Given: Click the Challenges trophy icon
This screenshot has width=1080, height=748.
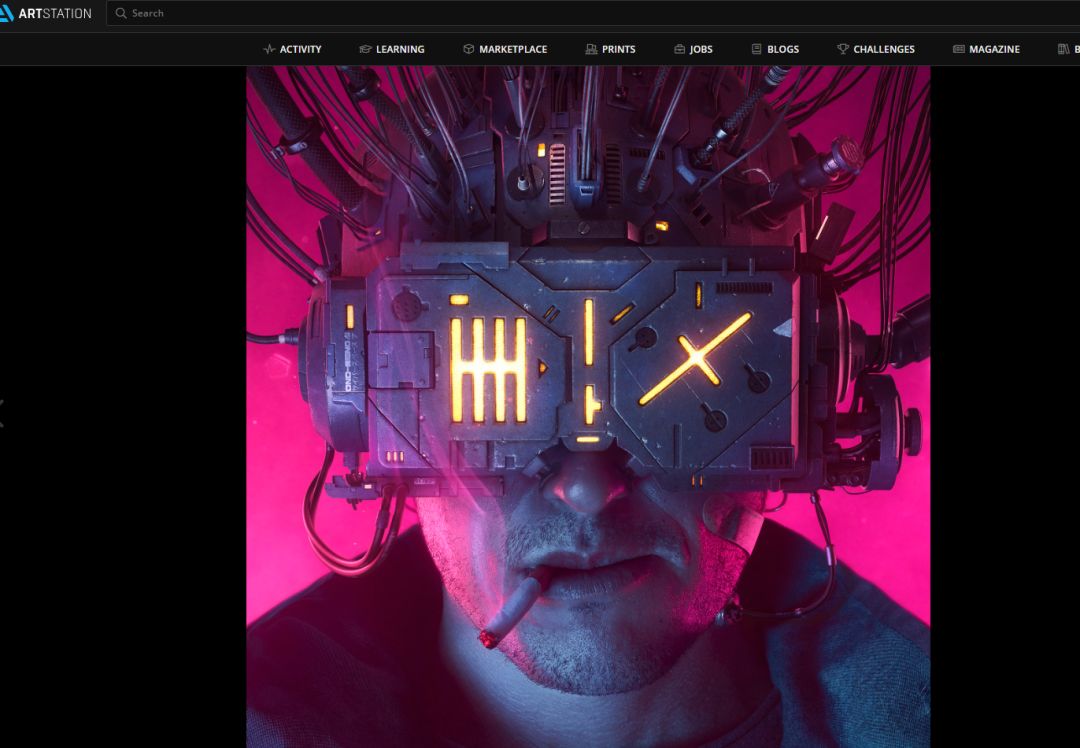Looking at the screenshot, I should click(842, 49).
